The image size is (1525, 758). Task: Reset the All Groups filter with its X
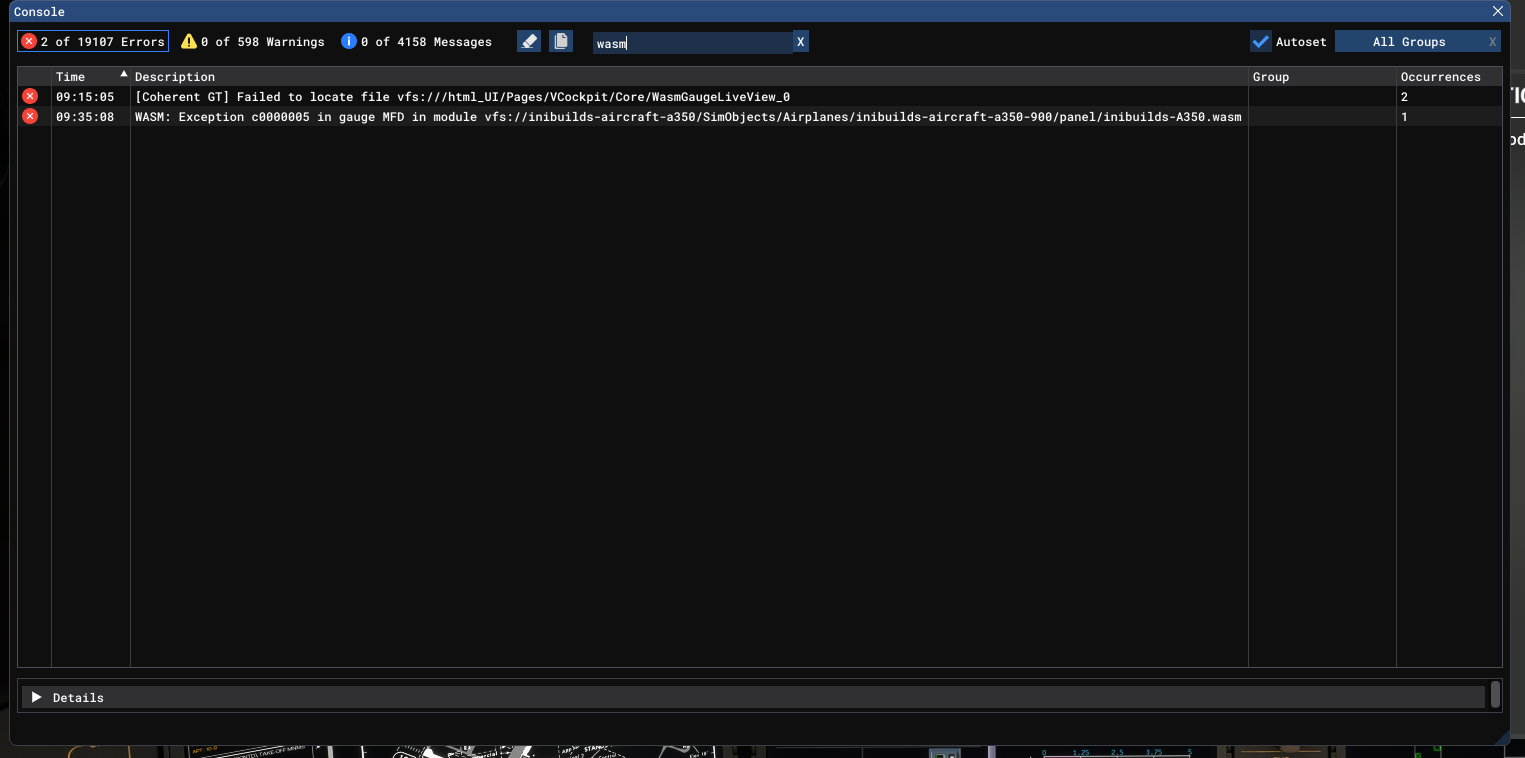1492,42
